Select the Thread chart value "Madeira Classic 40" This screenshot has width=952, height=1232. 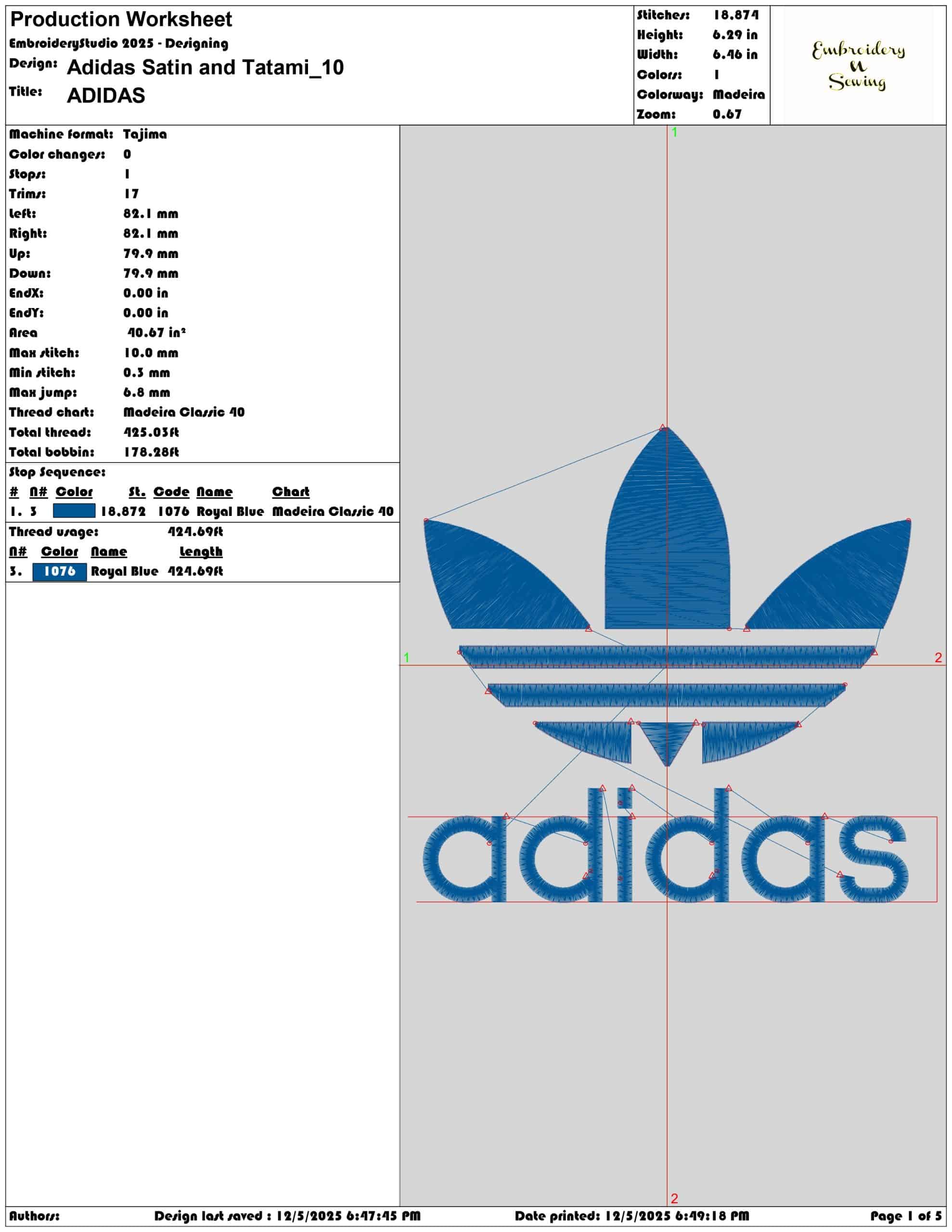point(184,412)
